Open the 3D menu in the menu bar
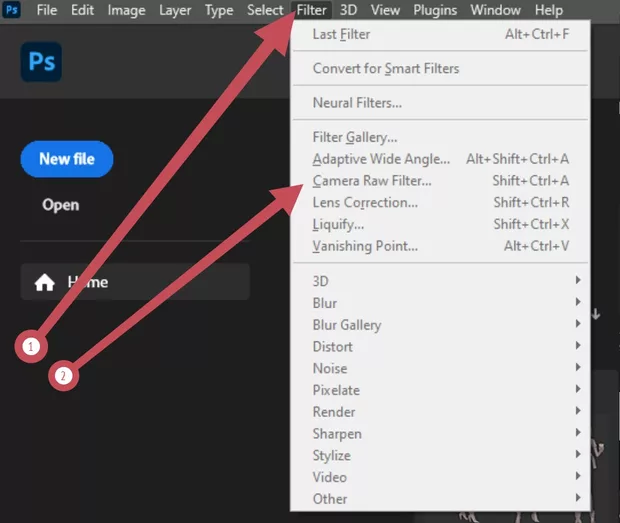 [348, 10]
